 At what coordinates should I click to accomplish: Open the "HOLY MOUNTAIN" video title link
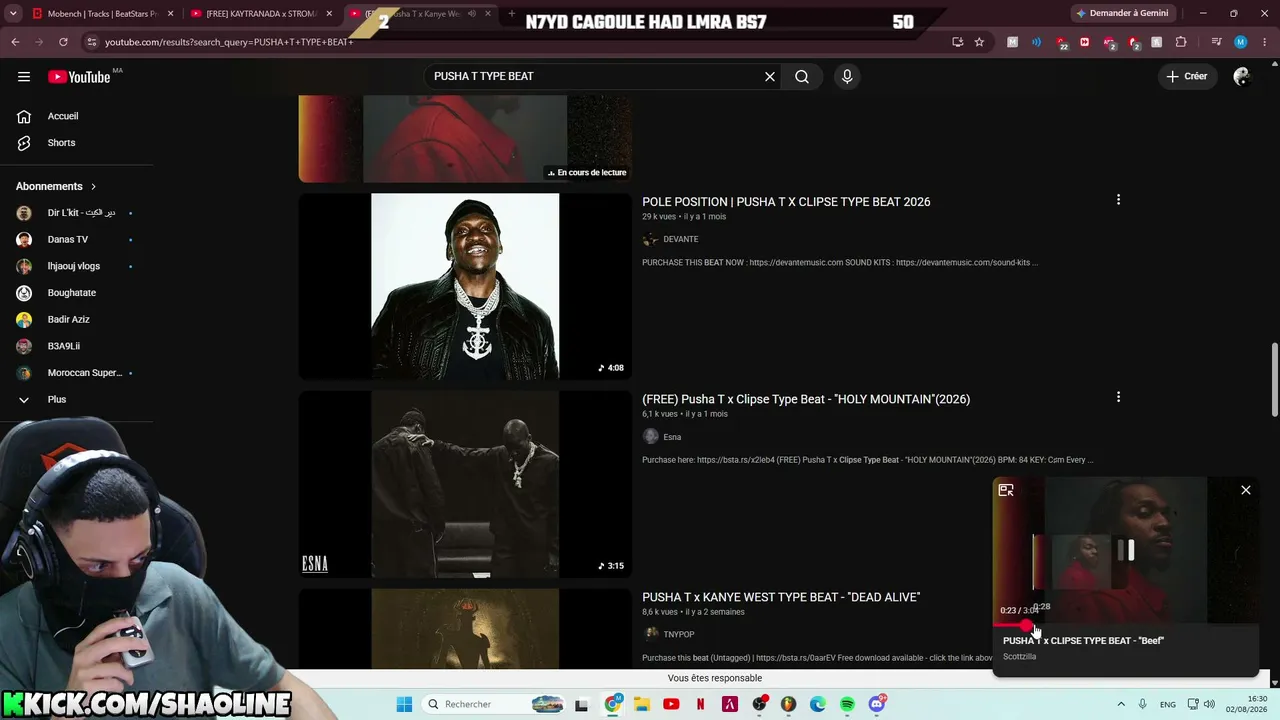pos(806,399)
